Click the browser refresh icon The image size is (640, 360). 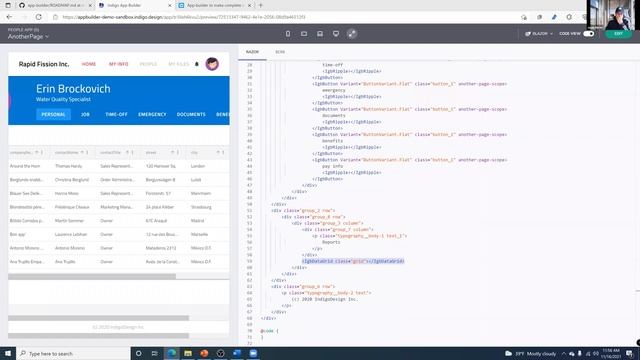click(38, 17)
